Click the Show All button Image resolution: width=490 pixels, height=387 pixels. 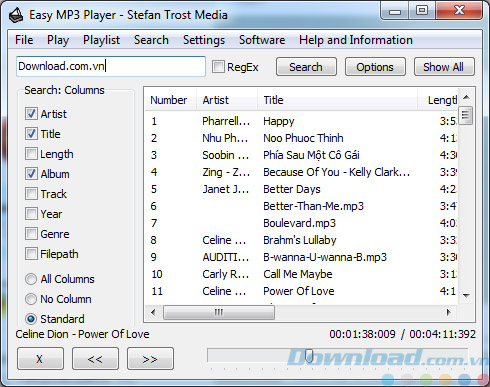[444, 67]
